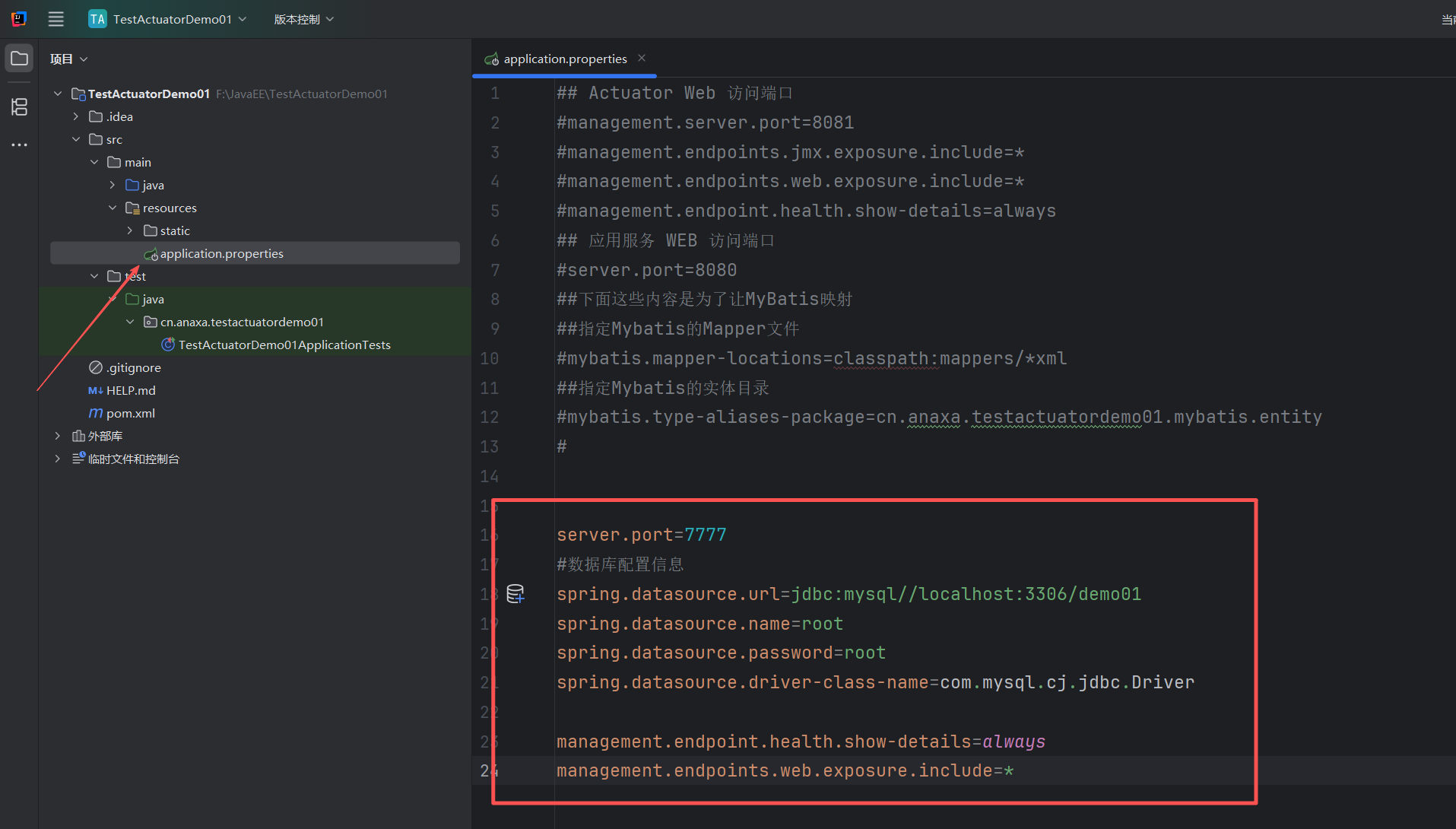Image resolution: width=1456 pixels, height=829 pixels.
Task: Click line number 14 in the gutter
Action: tap(490, 476)
